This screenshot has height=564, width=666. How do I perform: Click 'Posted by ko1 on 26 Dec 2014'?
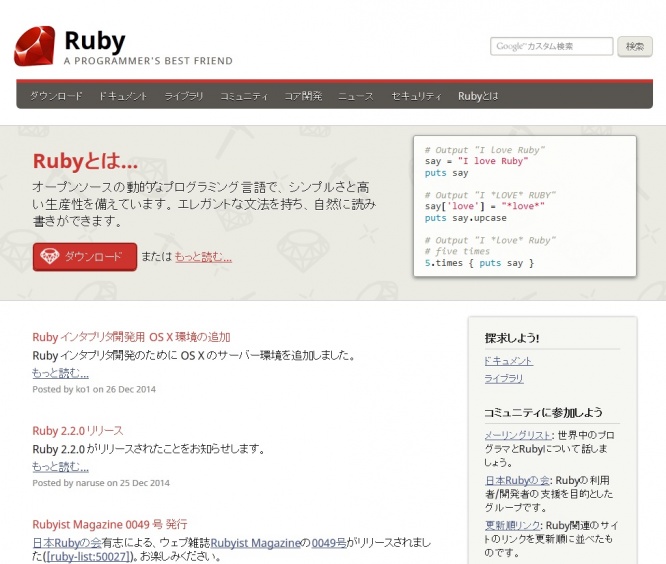click(x=94, y=389)
